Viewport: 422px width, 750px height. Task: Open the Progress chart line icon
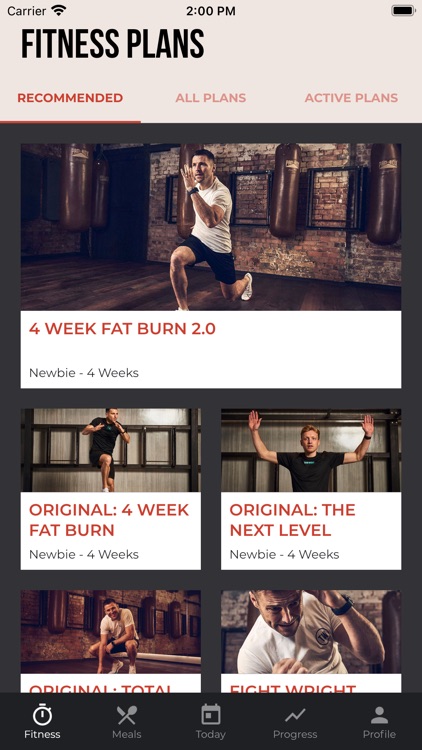(x=295, y=716)
